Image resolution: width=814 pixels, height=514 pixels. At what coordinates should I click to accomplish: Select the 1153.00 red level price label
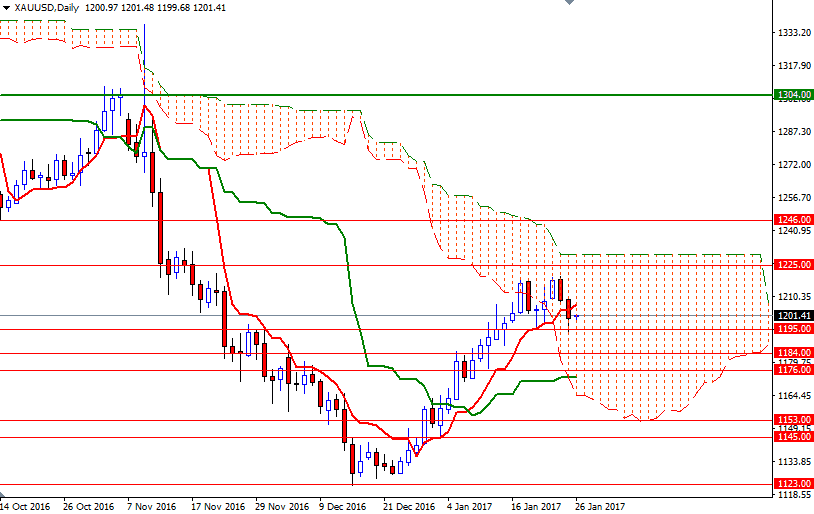coord(793,420)
